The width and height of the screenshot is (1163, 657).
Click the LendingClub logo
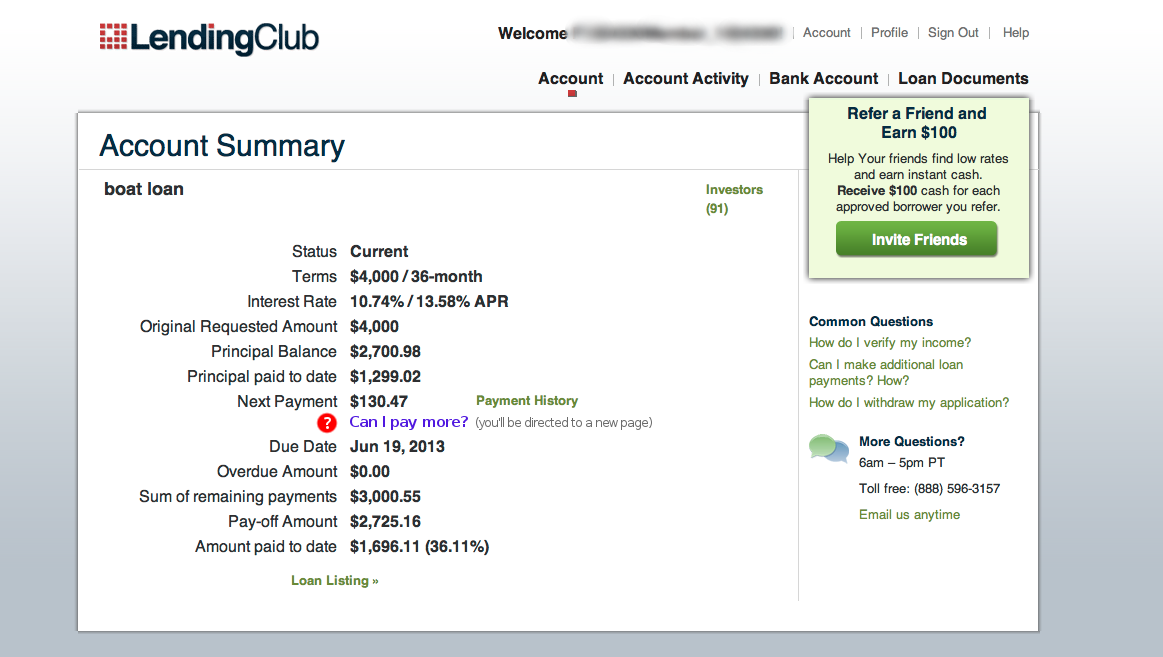tap(209, 39)
